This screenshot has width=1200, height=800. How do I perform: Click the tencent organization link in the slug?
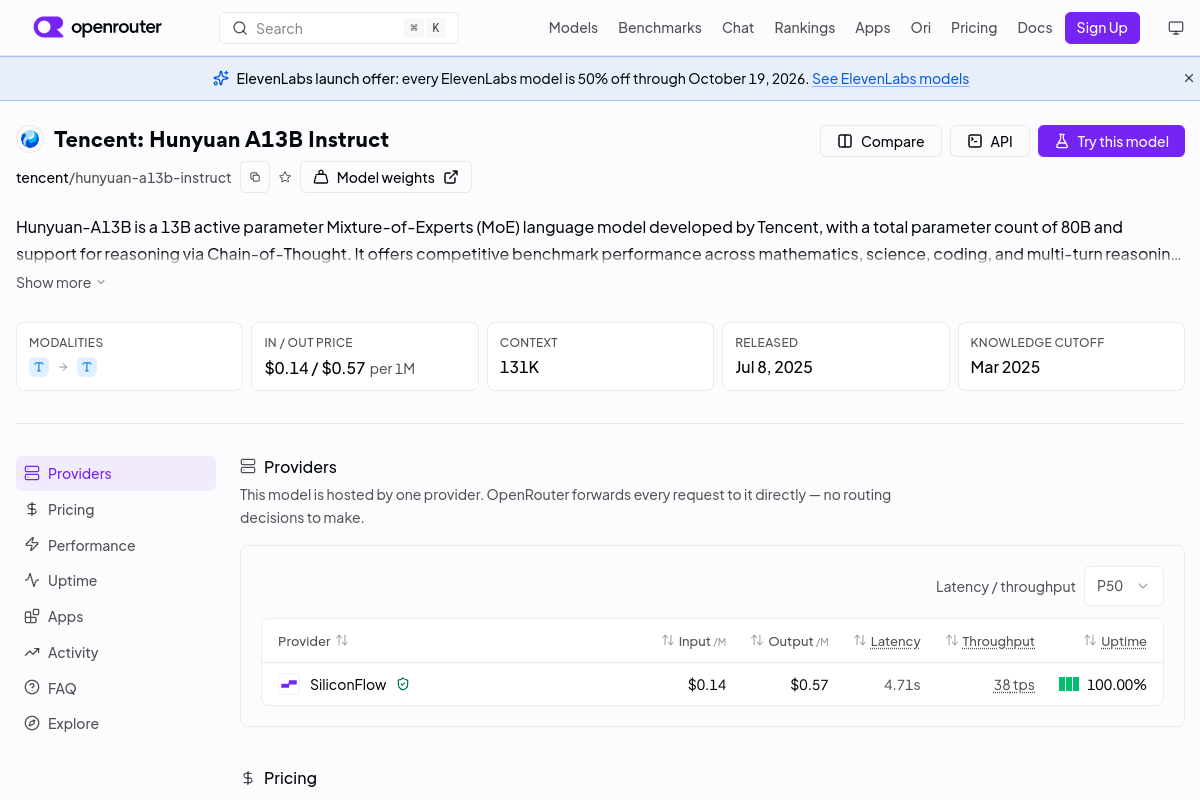(42, 178)
